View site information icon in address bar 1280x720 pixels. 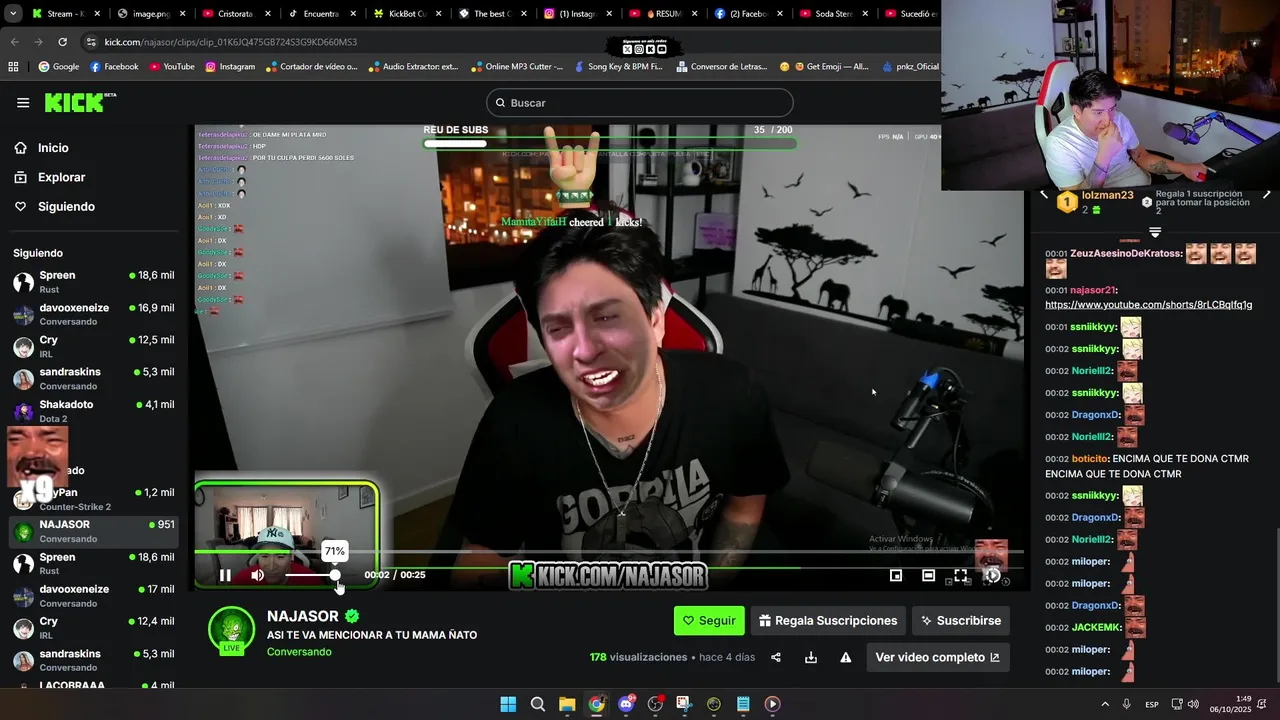[x=91, y=42]
